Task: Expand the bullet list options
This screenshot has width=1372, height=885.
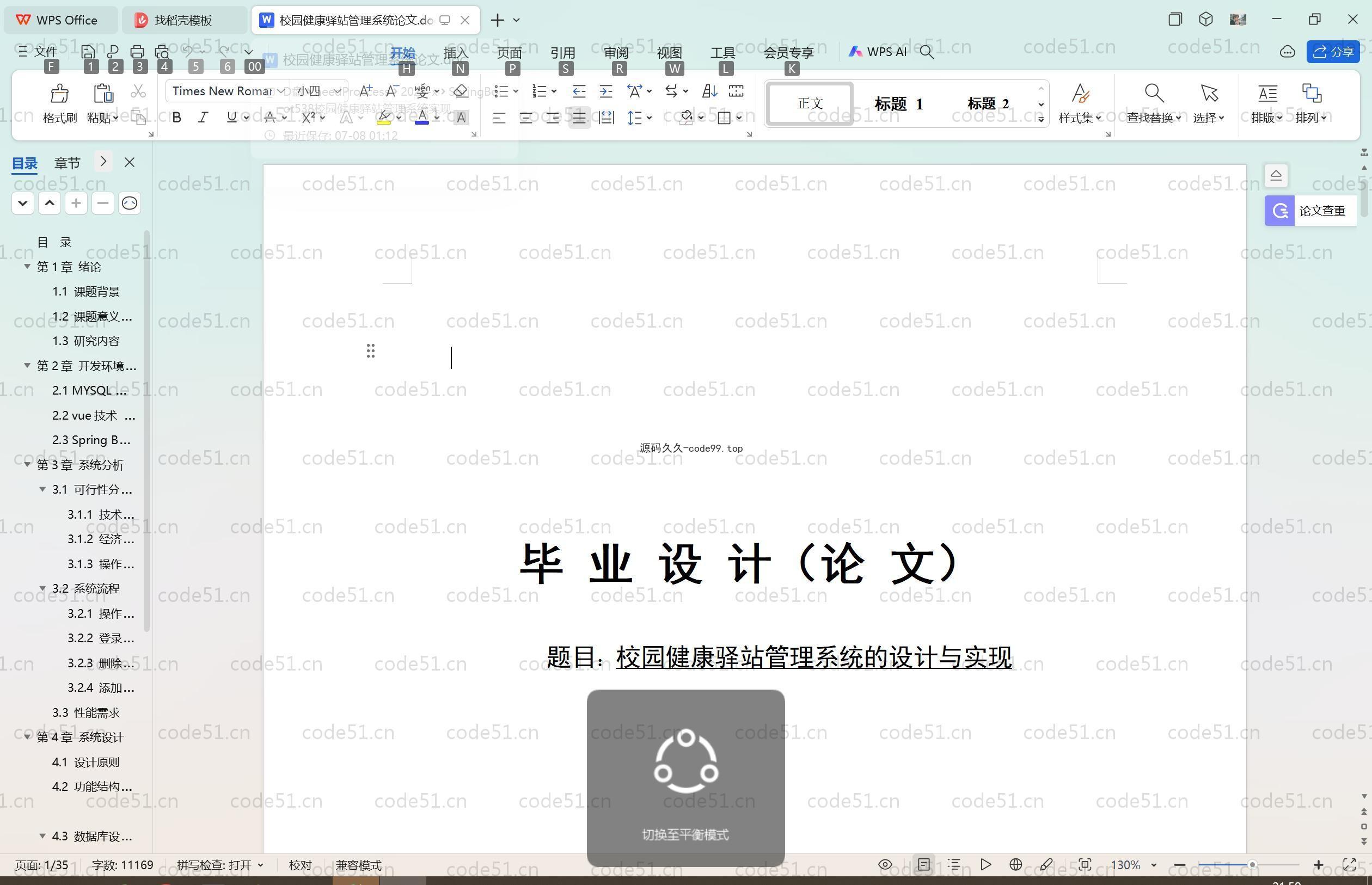Action: click(516, 91)
